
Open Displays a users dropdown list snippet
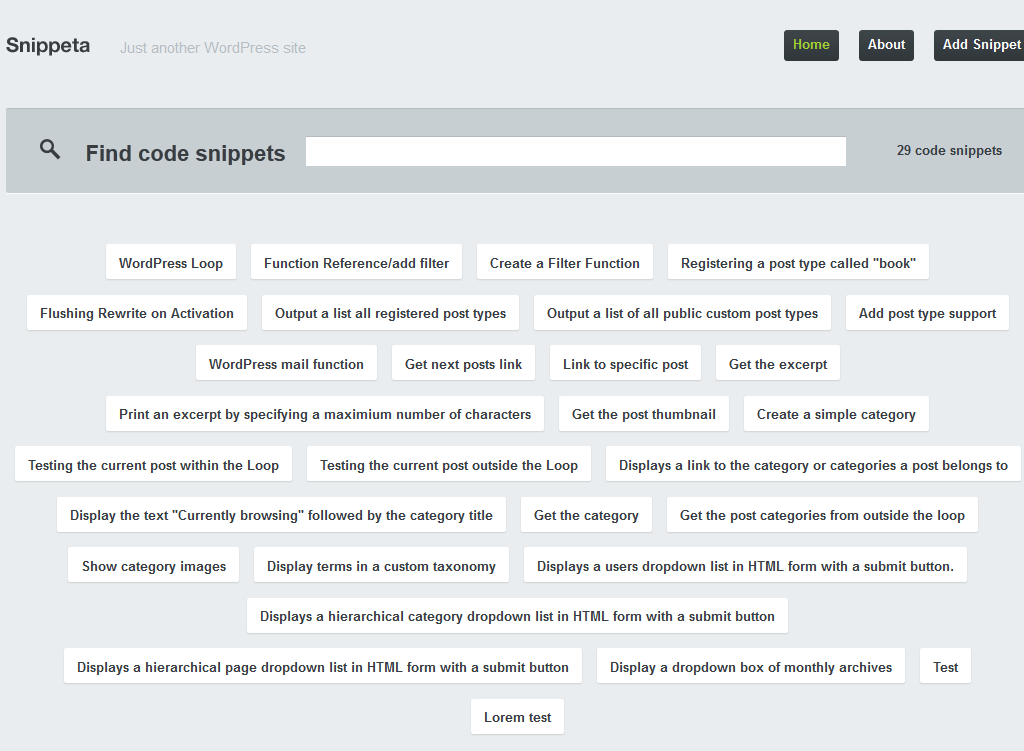(745, 566)
